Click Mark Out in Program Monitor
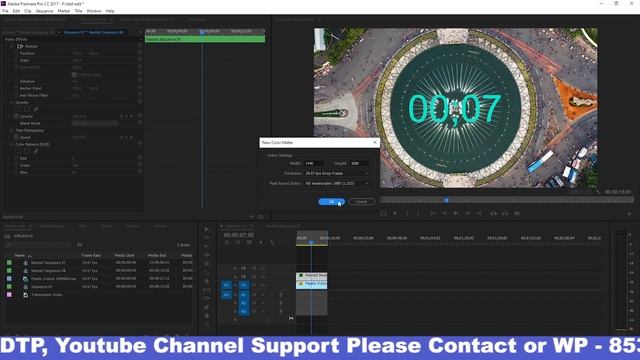 (418, 213)
